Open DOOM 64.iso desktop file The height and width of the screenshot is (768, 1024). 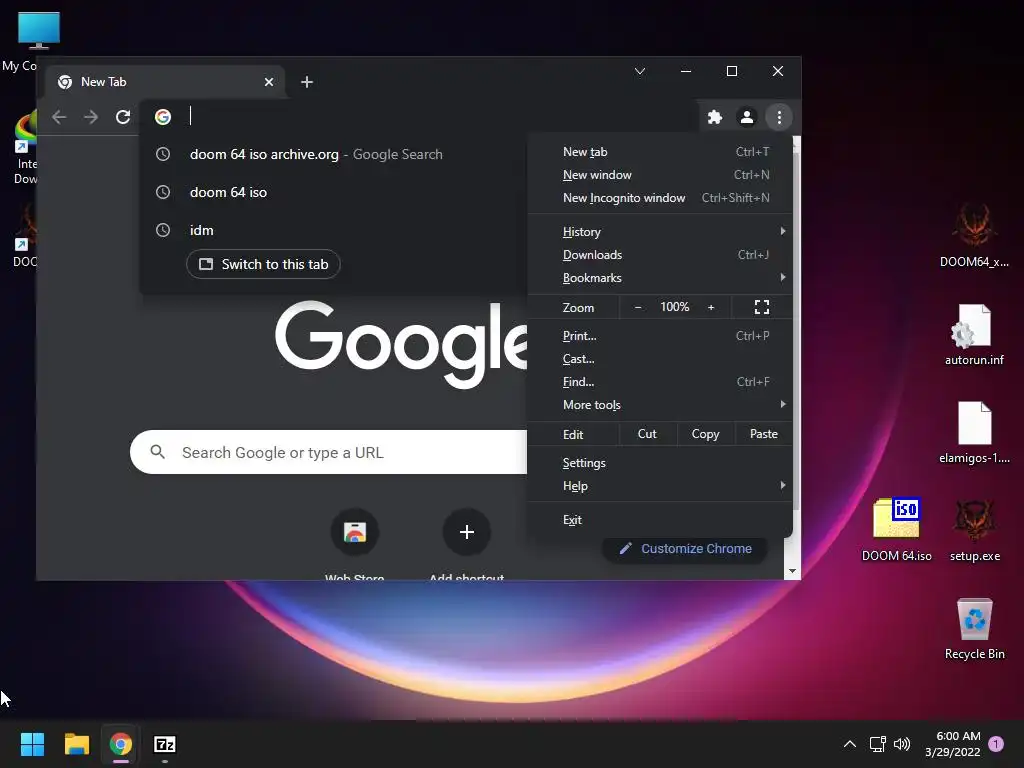pyautogui.click(x=897, y=529)
